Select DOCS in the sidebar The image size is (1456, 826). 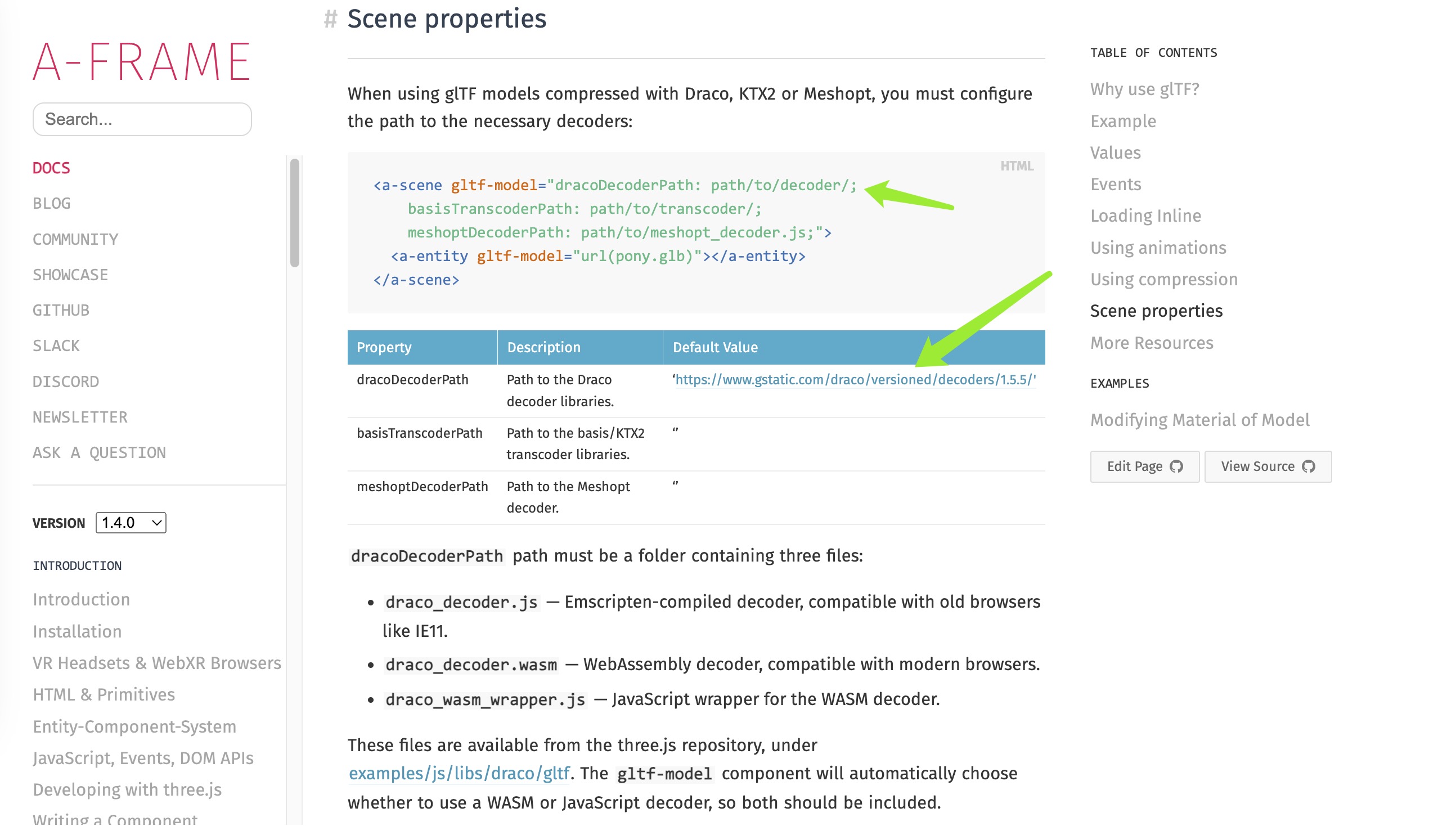51,167
